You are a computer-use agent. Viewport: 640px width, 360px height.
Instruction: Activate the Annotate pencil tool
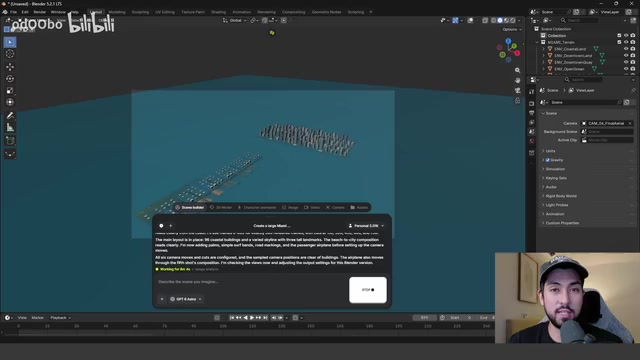10,116
